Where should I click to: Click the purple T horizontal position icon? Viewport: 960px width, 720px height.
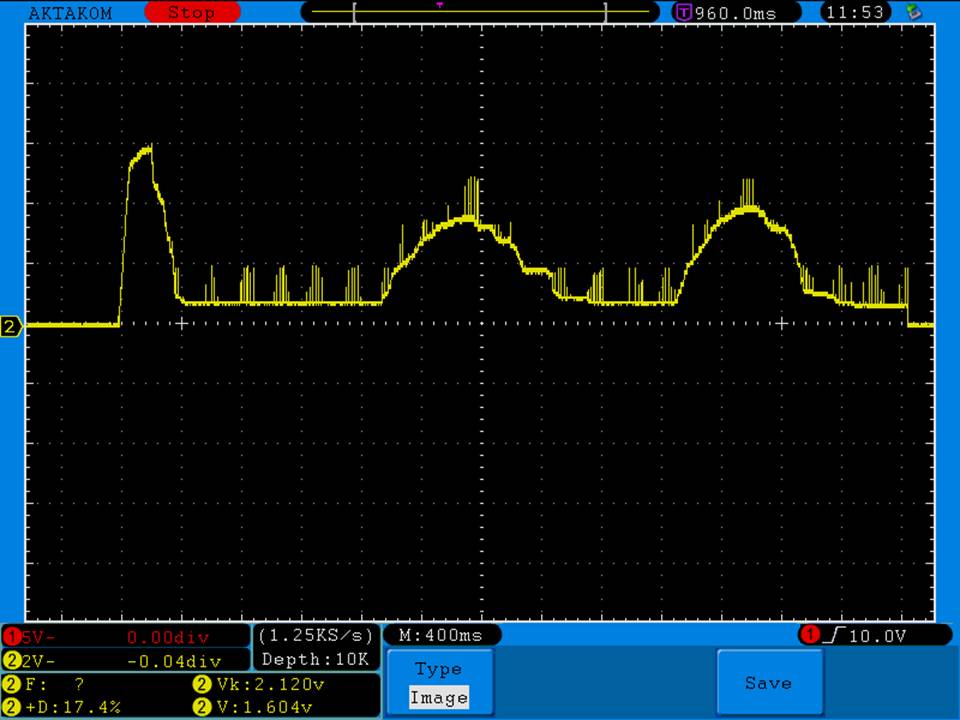[684, 12]
